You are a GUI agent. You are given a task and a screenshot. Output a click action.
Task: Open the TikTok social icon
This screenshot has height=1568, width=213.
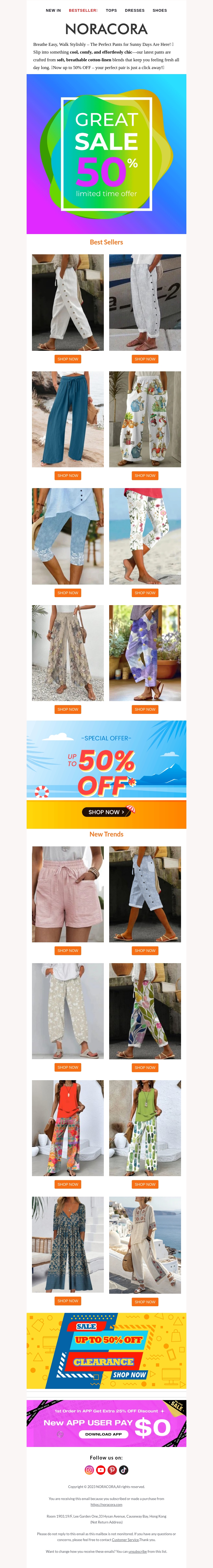point(124,1469)
